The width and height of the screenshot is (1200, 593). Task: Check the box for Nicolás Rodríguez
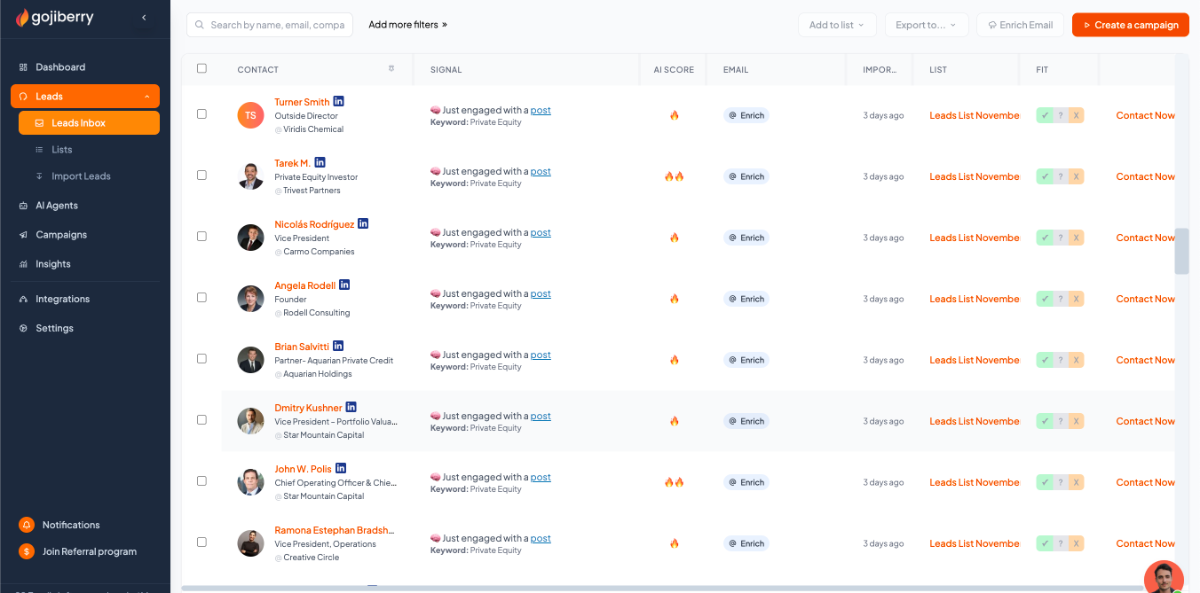pos(202,237)
